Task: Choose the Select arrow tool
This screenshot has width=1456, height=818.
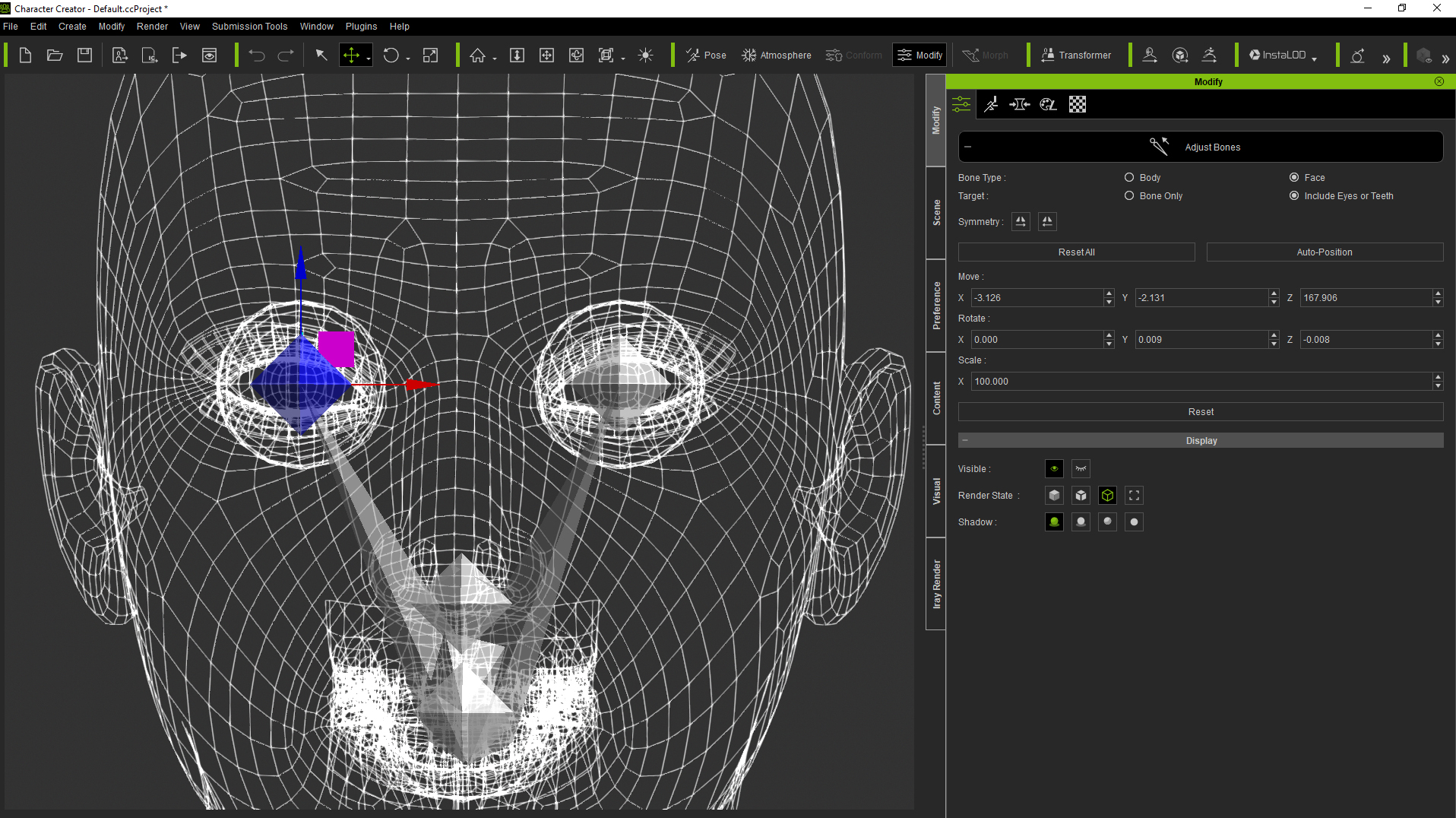Action: (321, 55)
